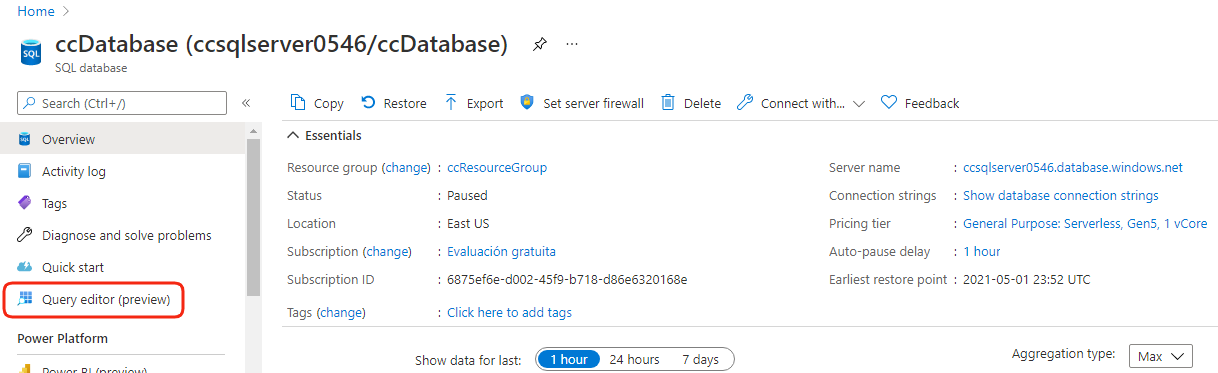Change the resource group
Viewport: 1218px width, 373px height.
(406, 167)
